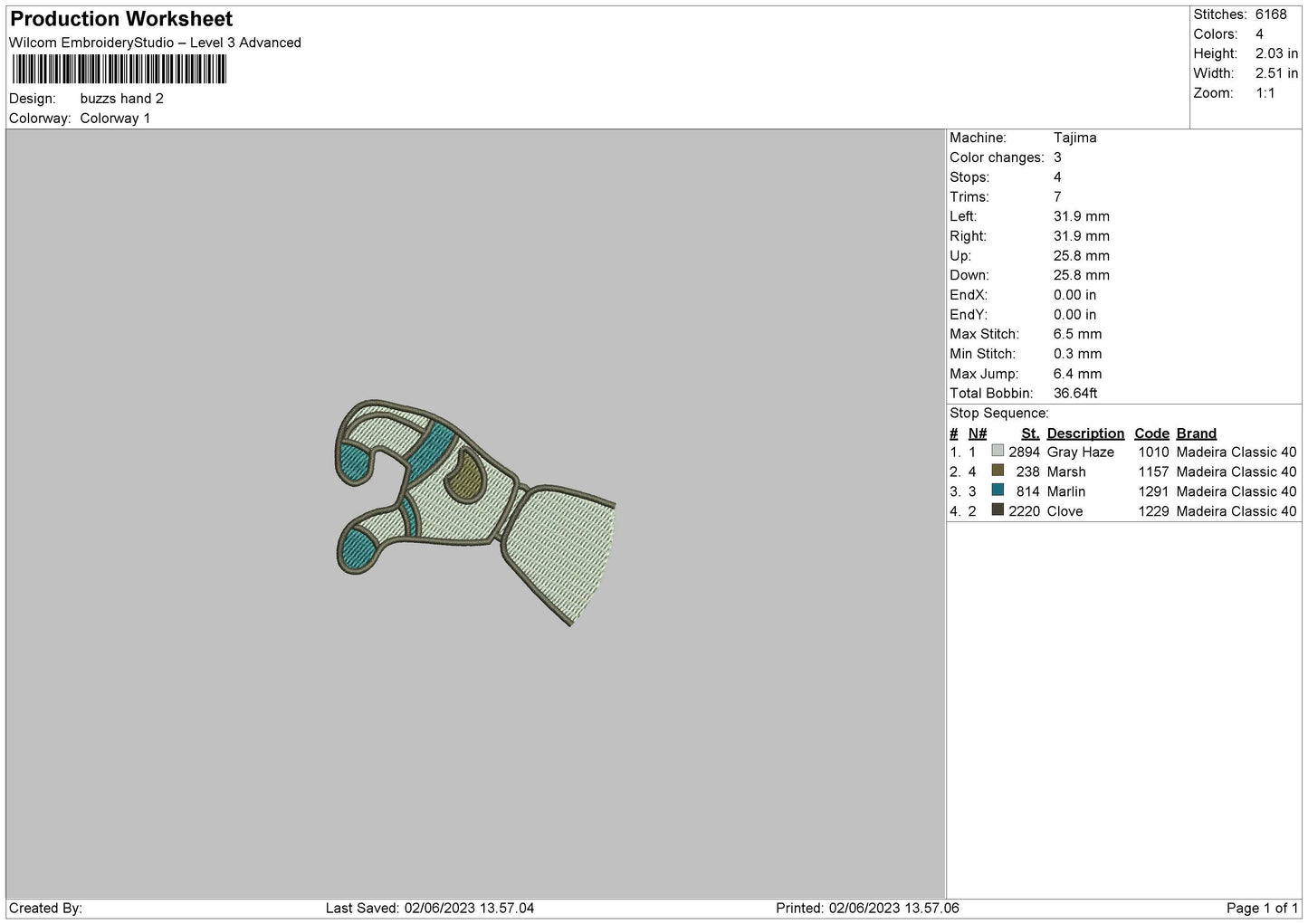The image size is (1308, 924).
Task: Select the Production Worksheet title
Action: pos(121,19)
